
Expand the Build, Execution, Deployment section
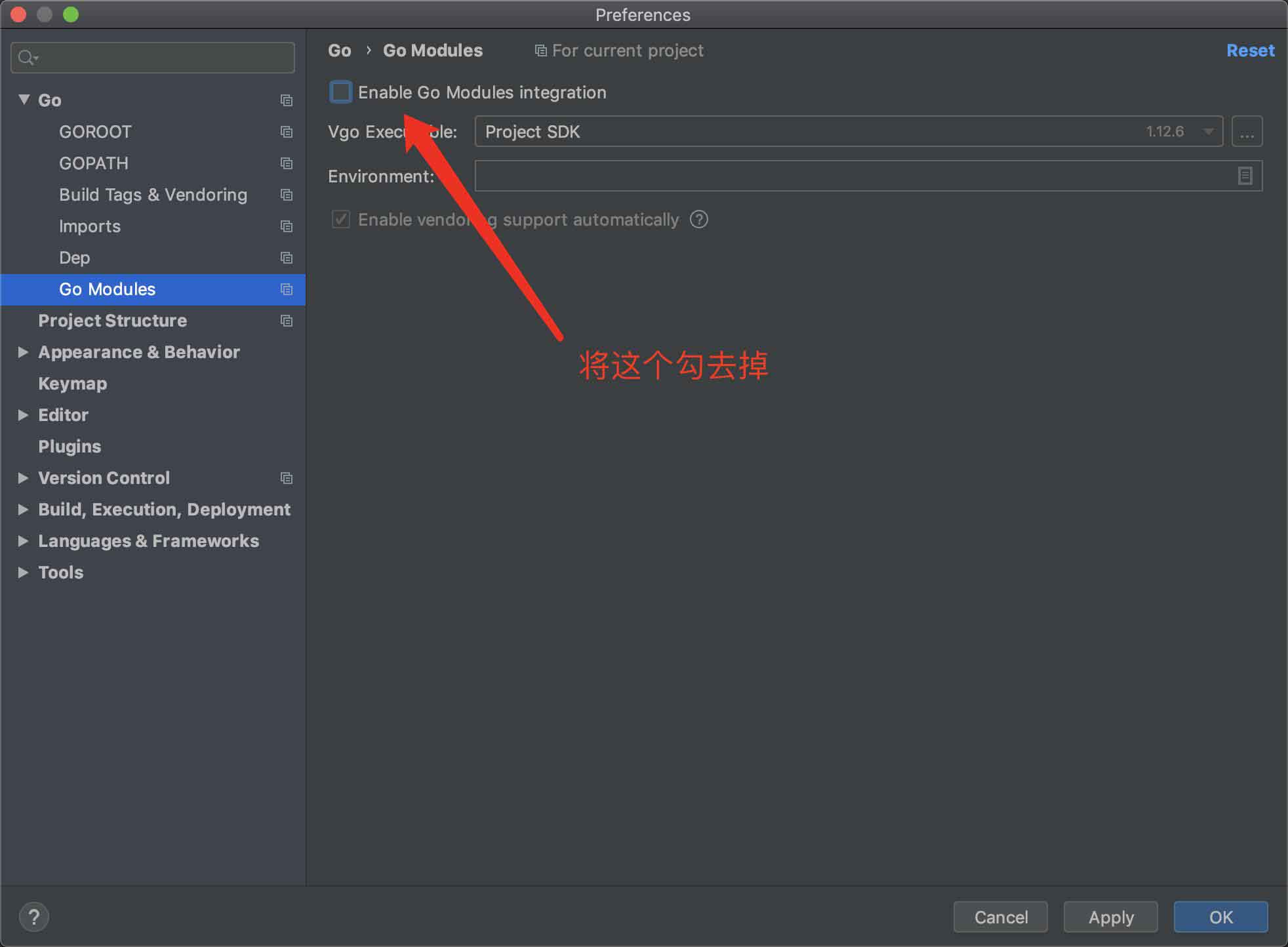pos(22,509)
